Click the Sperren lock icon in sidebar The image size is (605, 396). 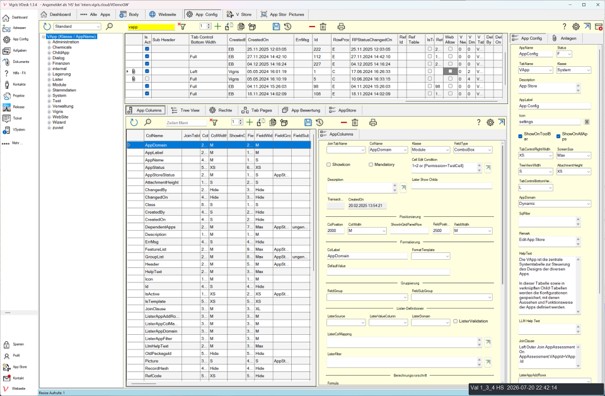coord(6,344)
